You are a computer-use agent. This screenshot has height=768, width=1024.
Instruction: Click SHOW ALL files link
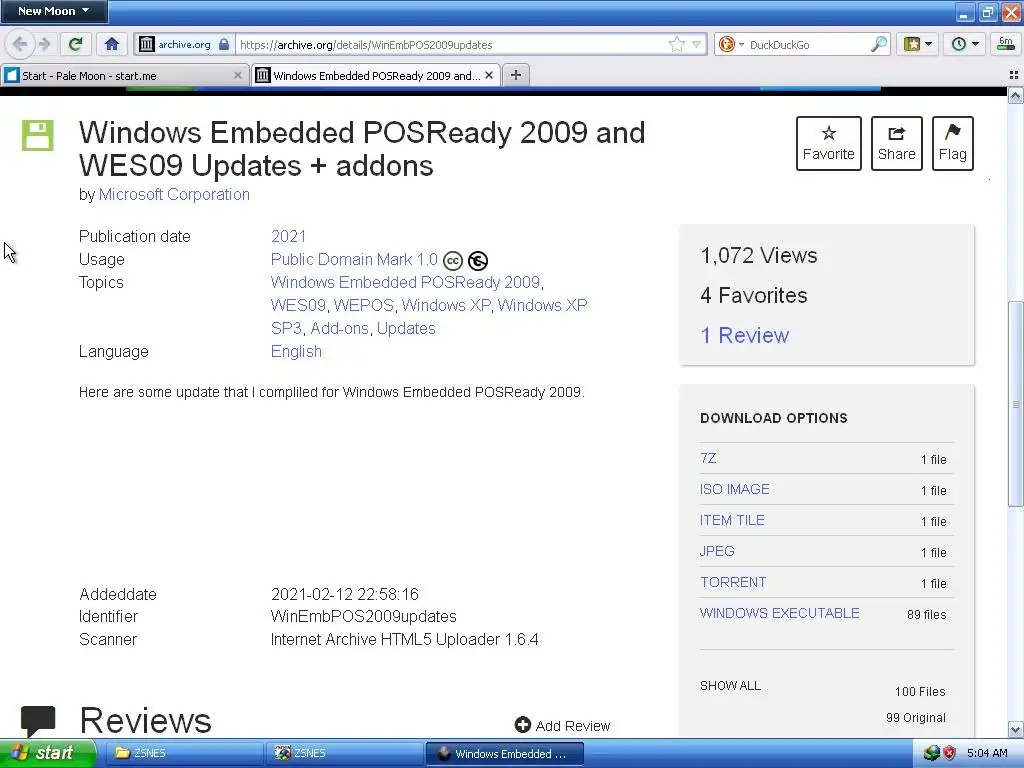coord(730,686)
